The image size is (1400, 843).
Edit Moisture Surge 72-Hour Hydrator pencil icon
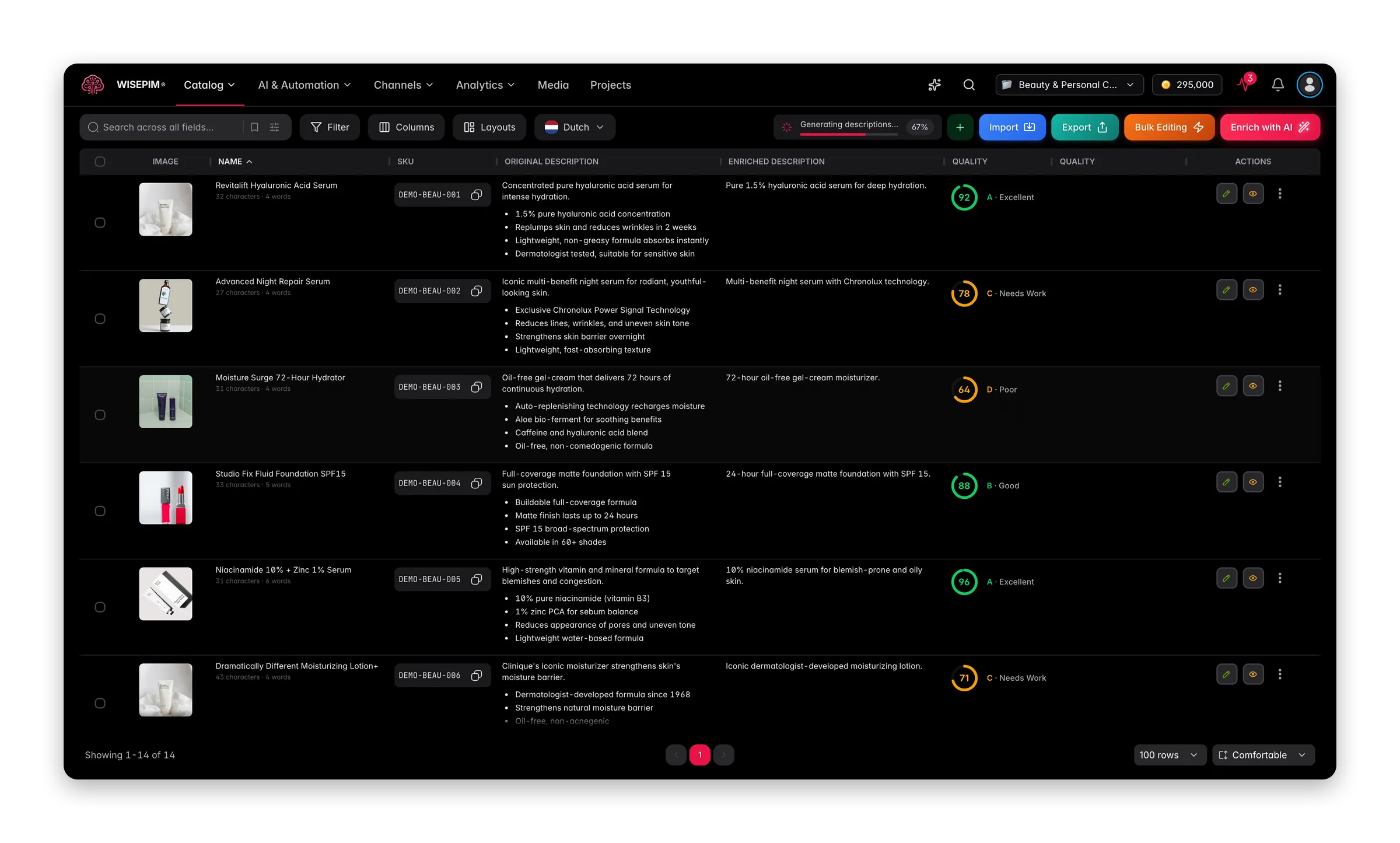click(1226, 386)
